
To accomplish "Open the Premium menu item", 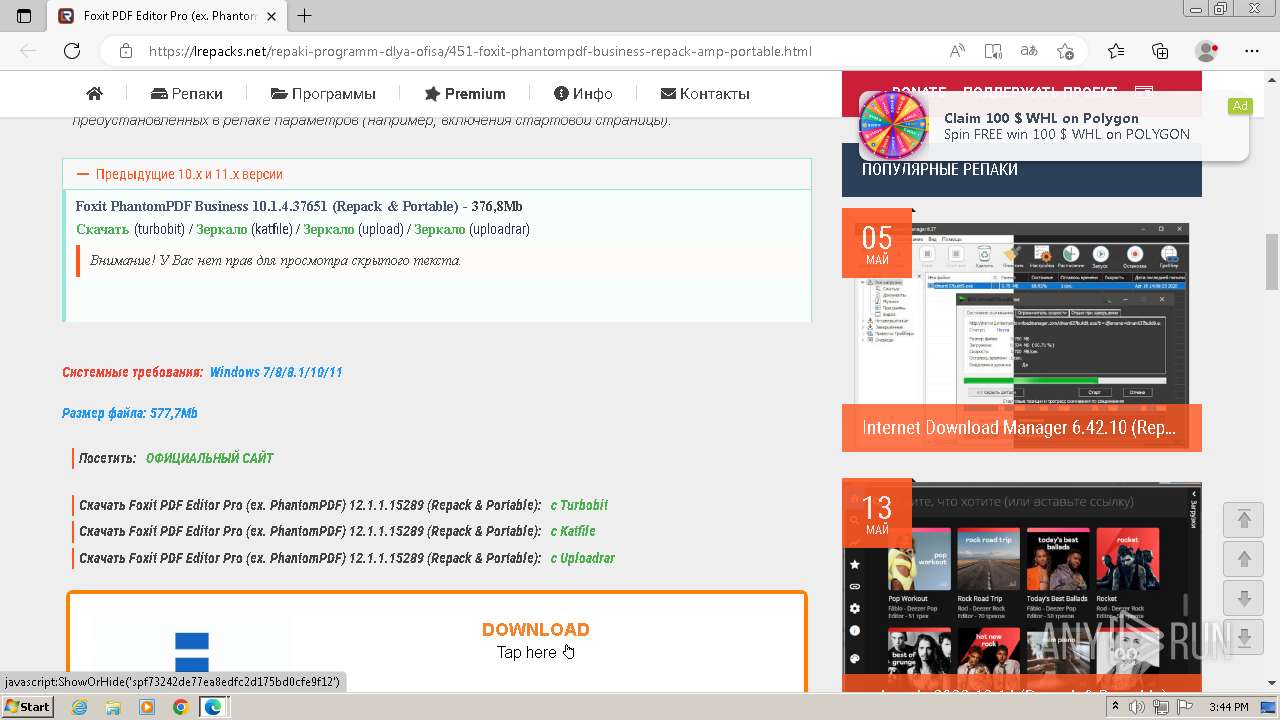I will point(465,94).
